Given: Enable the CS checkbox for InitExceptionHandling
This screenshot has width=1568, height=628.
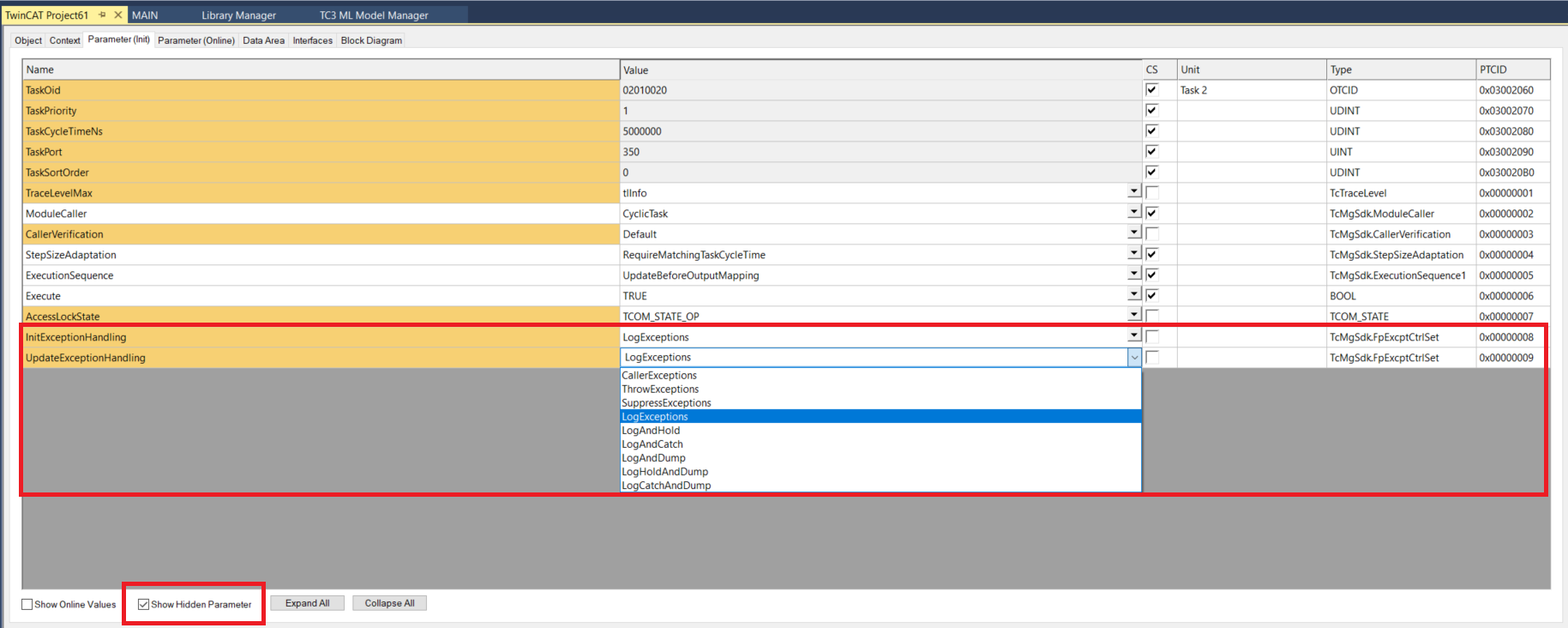Looking at the screenshot, I should (x=1151, y=336).
